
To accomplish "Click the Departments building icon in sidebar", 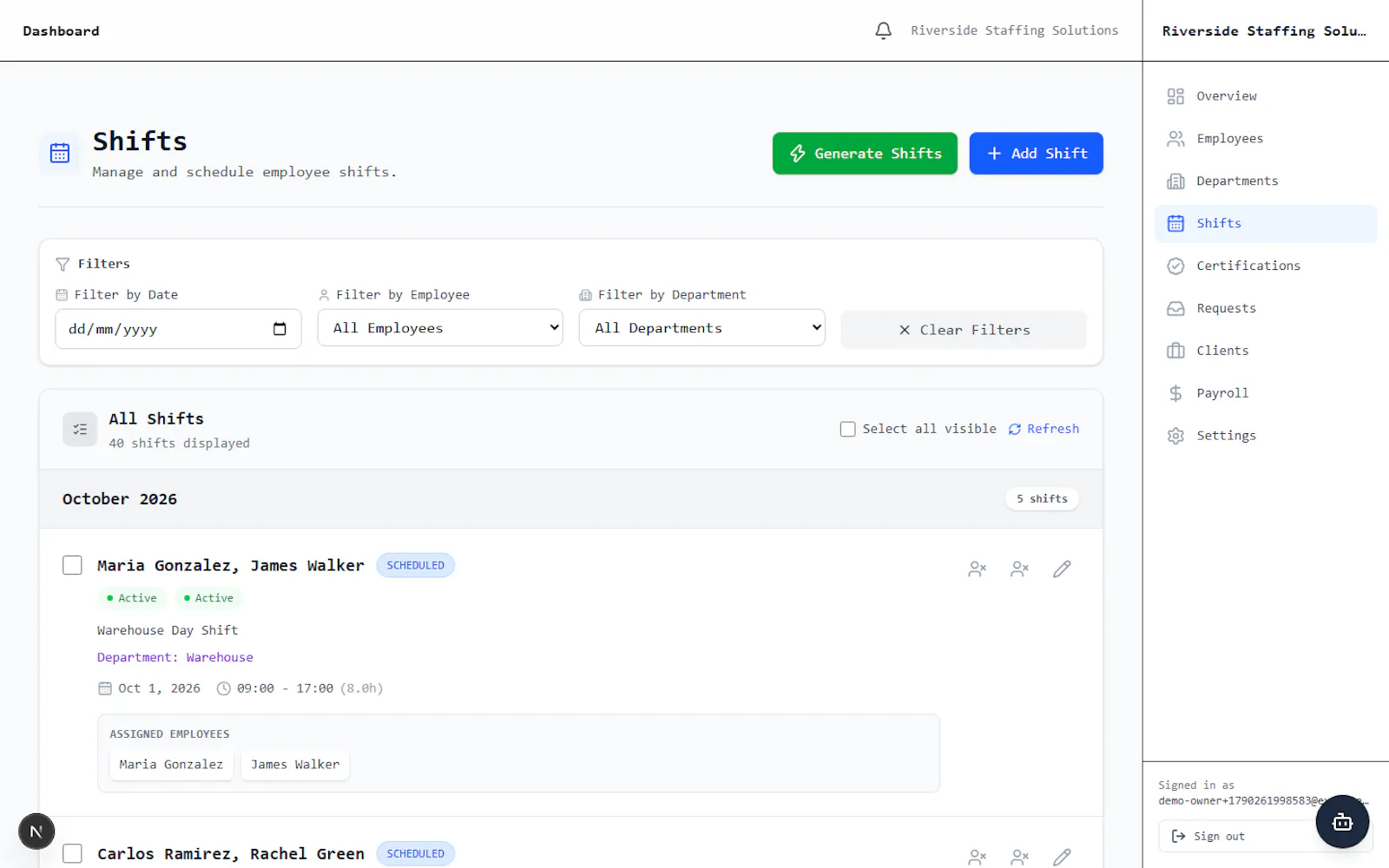I will tap(1175, 181).
